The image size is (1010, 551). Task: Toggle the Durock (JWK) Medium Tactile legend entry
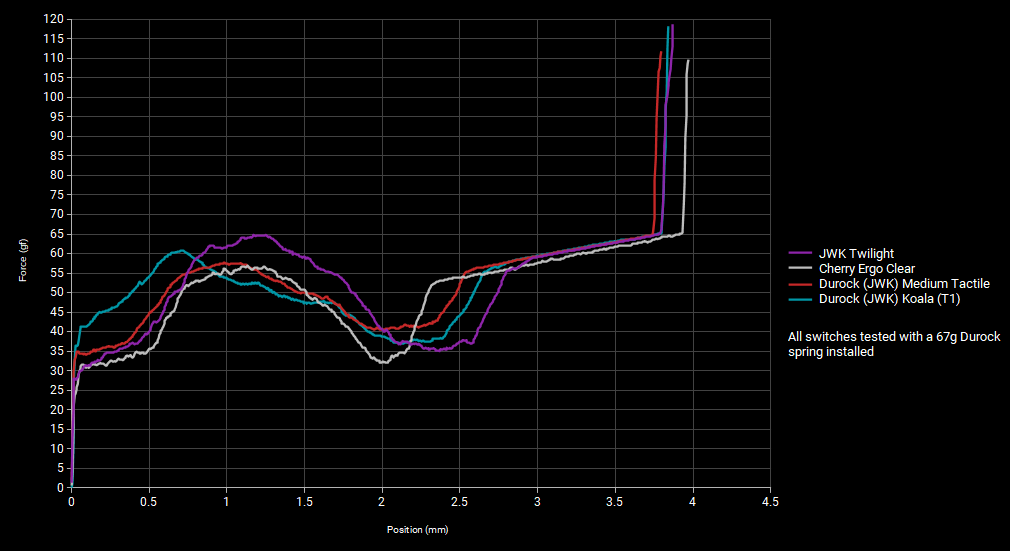coord(904,284)
